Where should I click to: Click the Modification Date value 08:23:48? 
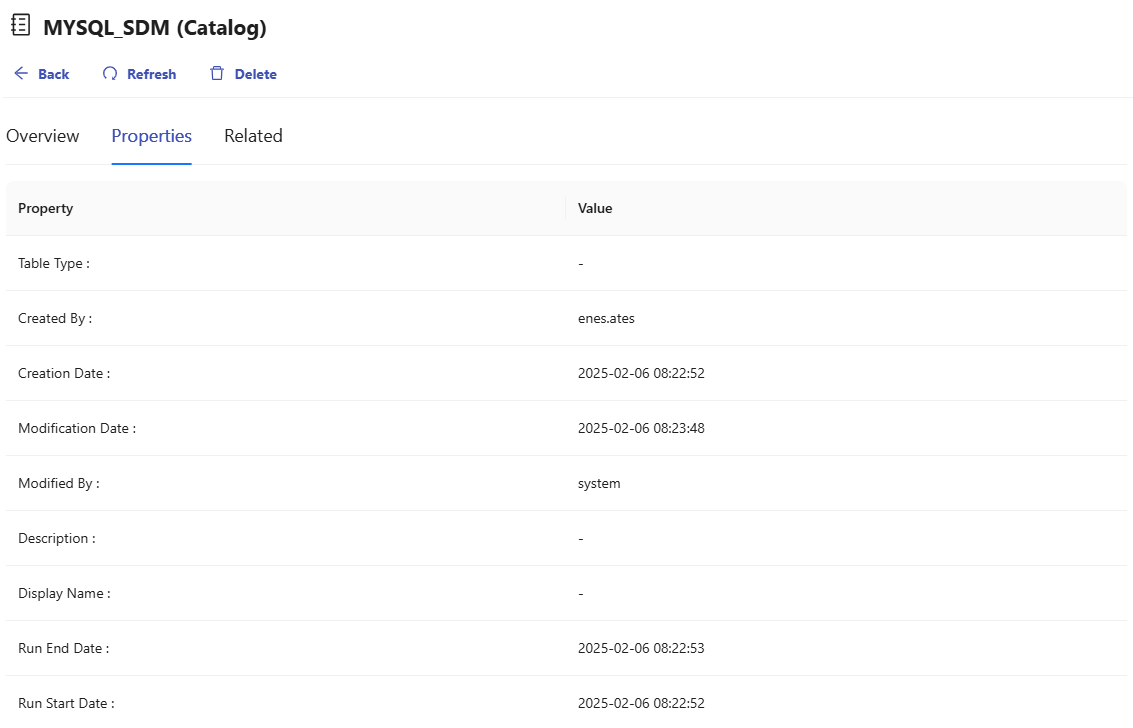[x=641, y=428]
